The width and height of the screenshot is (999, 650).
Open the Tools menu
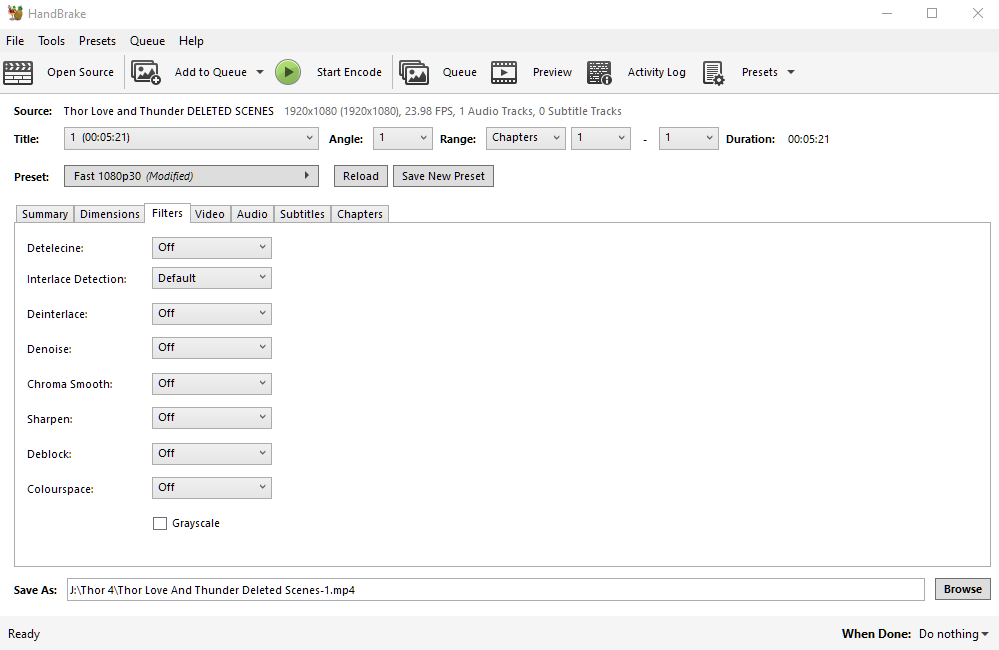(52, 41)
